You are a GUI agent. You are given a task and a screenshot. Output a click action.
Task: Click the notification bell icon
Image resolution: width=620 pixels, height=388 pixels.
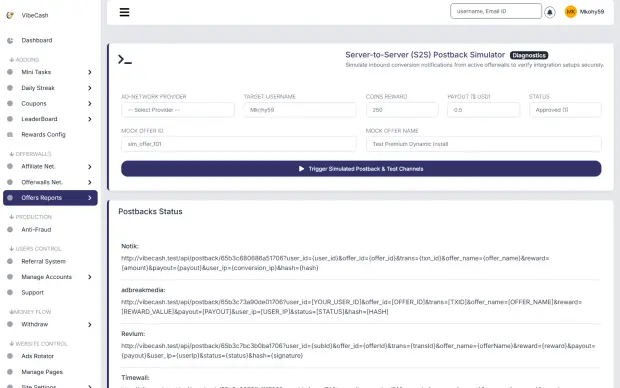pos(550,12)
